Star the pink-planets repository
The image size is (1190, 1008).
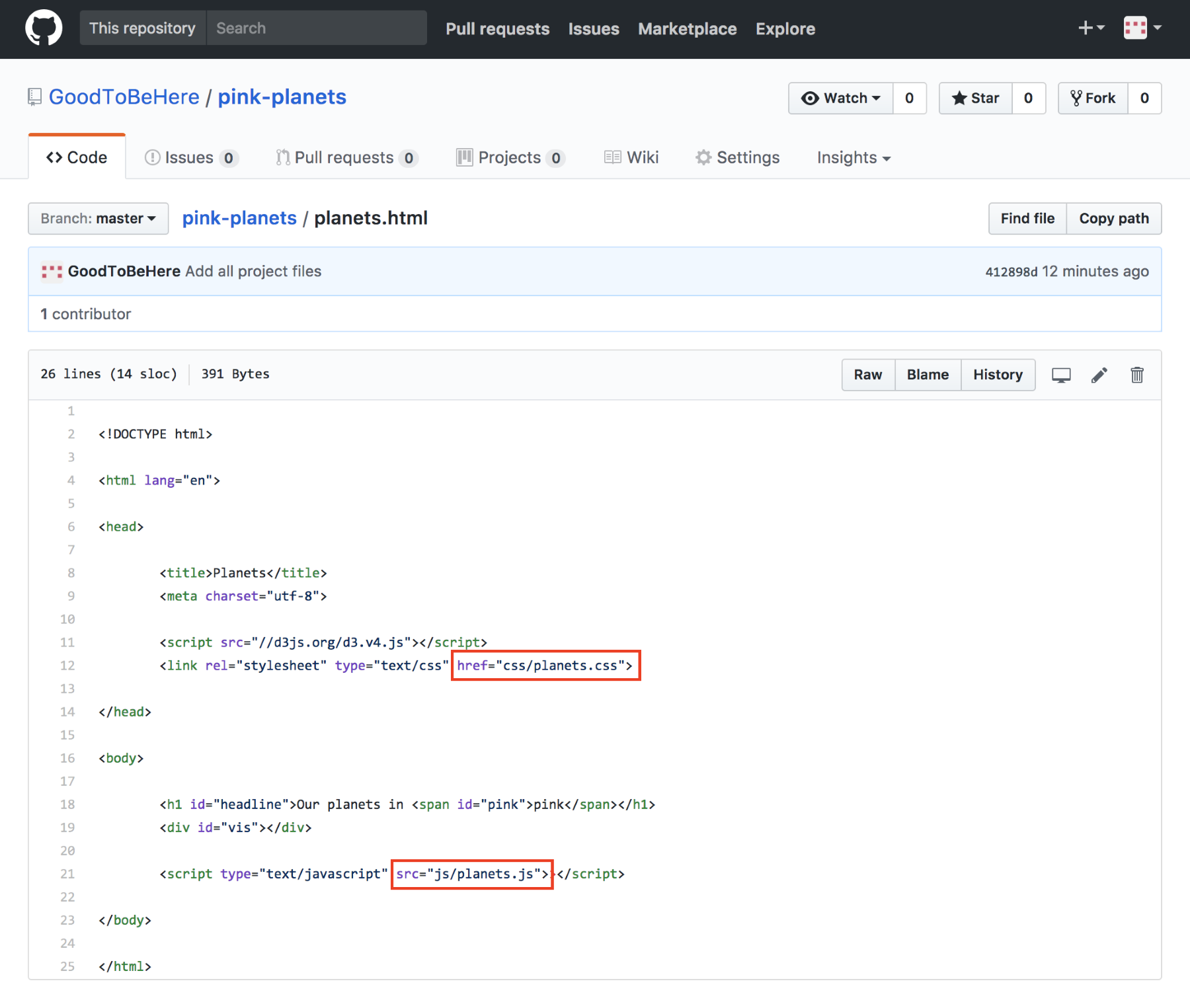(975, 98)
